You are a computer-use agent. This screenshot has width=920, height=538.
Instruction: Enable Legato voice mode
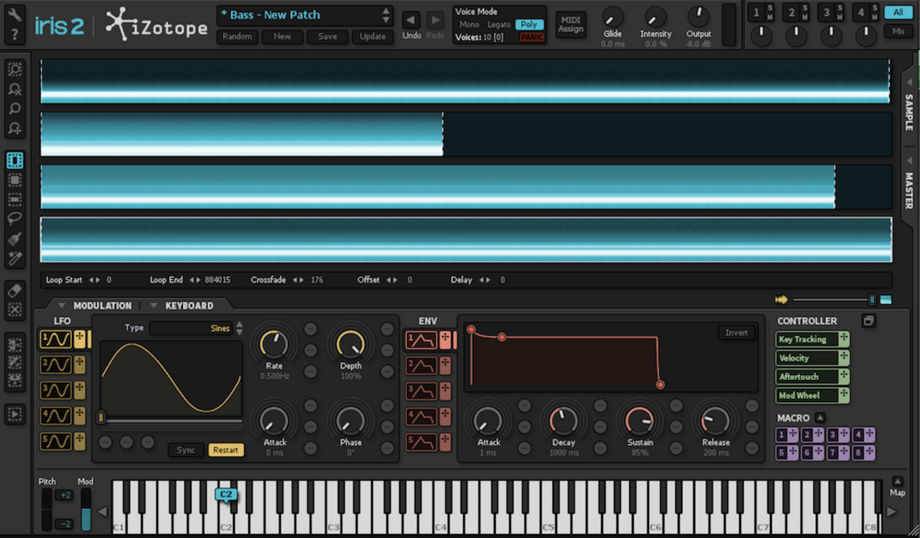coord(498,24)
